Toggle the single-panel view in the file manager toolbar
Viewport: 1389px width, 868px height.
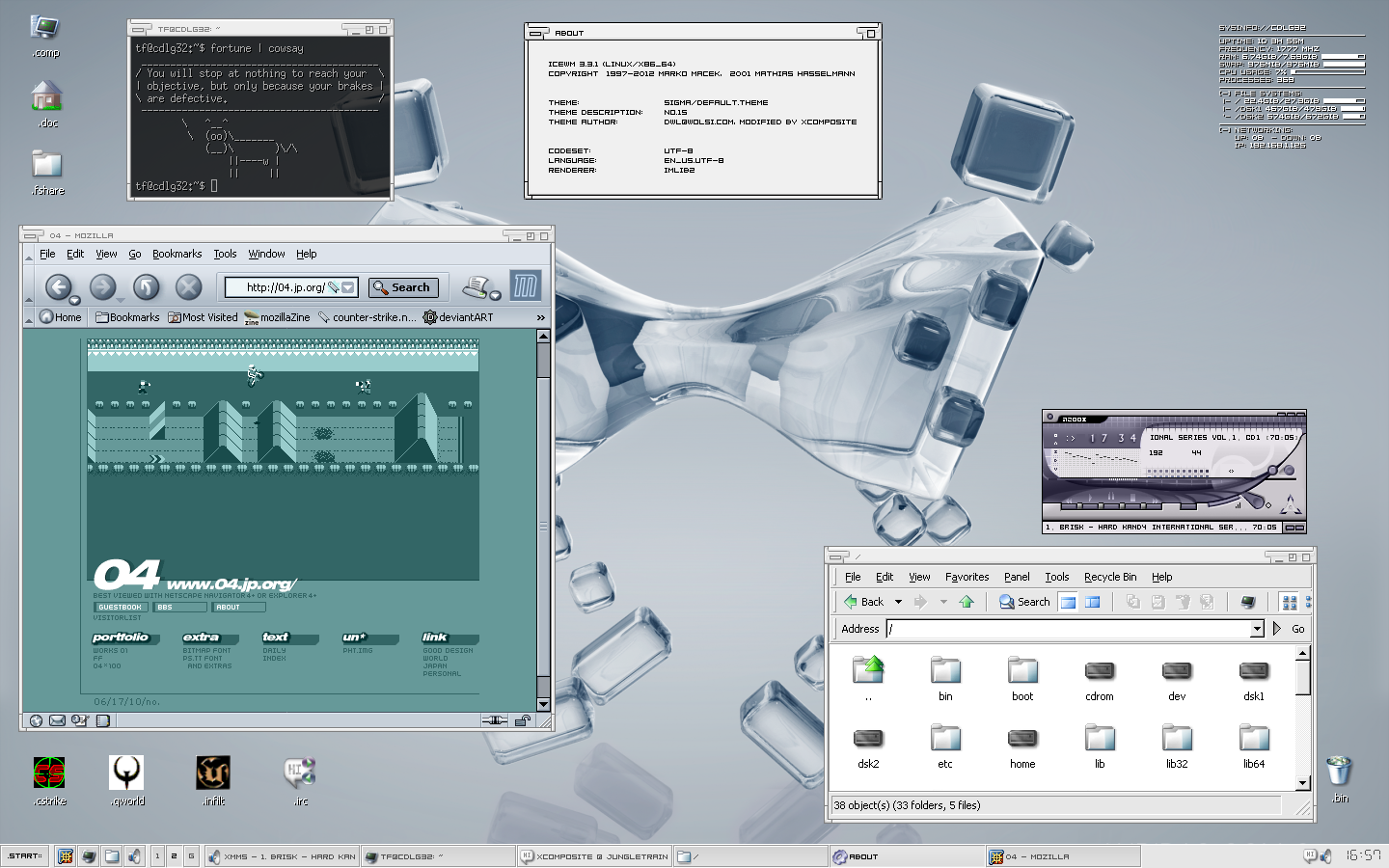tap(1068, 602)
